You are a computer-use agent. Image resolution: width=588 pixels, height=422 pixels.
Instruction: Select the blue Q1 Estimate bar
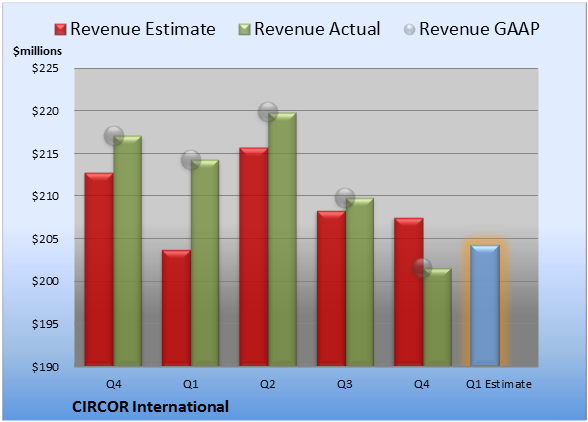(485, 306)
